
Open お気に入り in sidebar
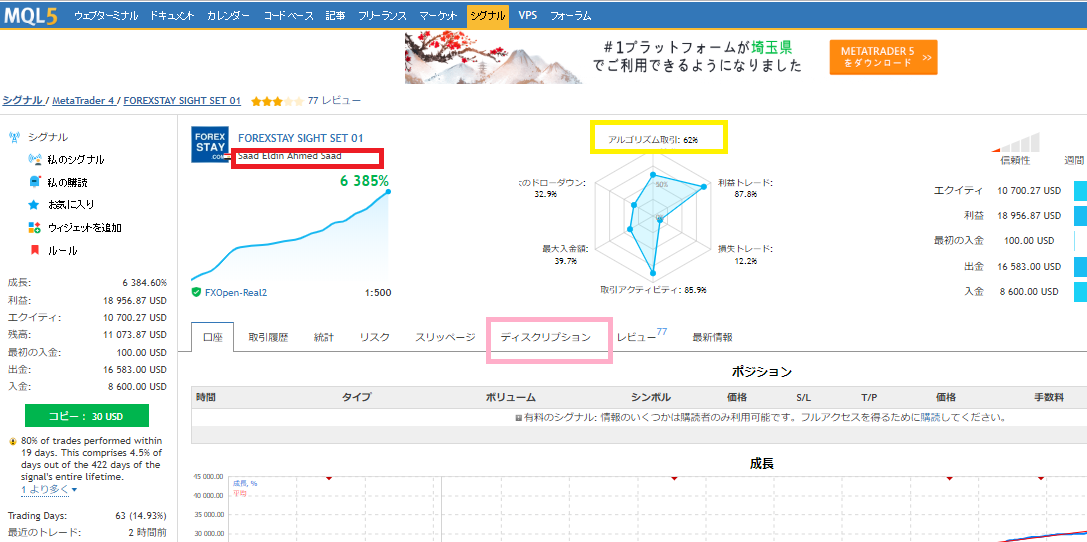coord(71,205)
